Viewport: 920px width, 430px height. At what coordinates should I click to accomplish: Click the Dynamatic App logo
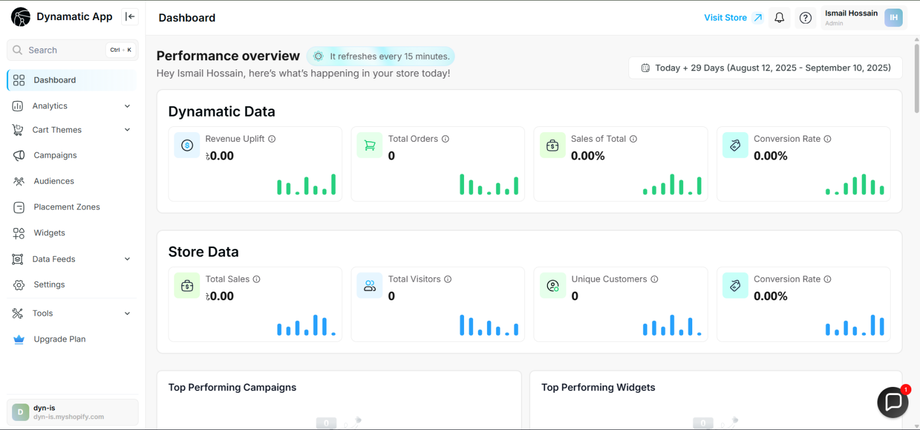coord(20,17)
